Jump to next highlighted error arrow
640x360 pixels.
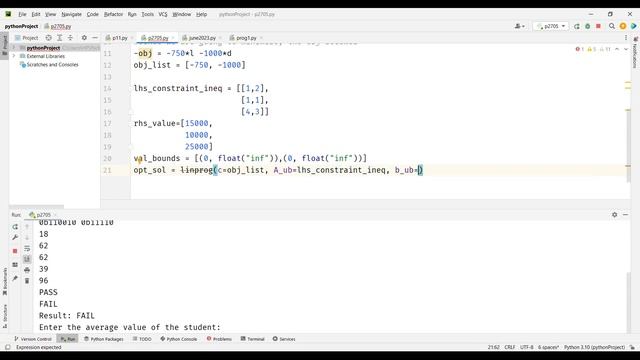click(x=626, y=49)
